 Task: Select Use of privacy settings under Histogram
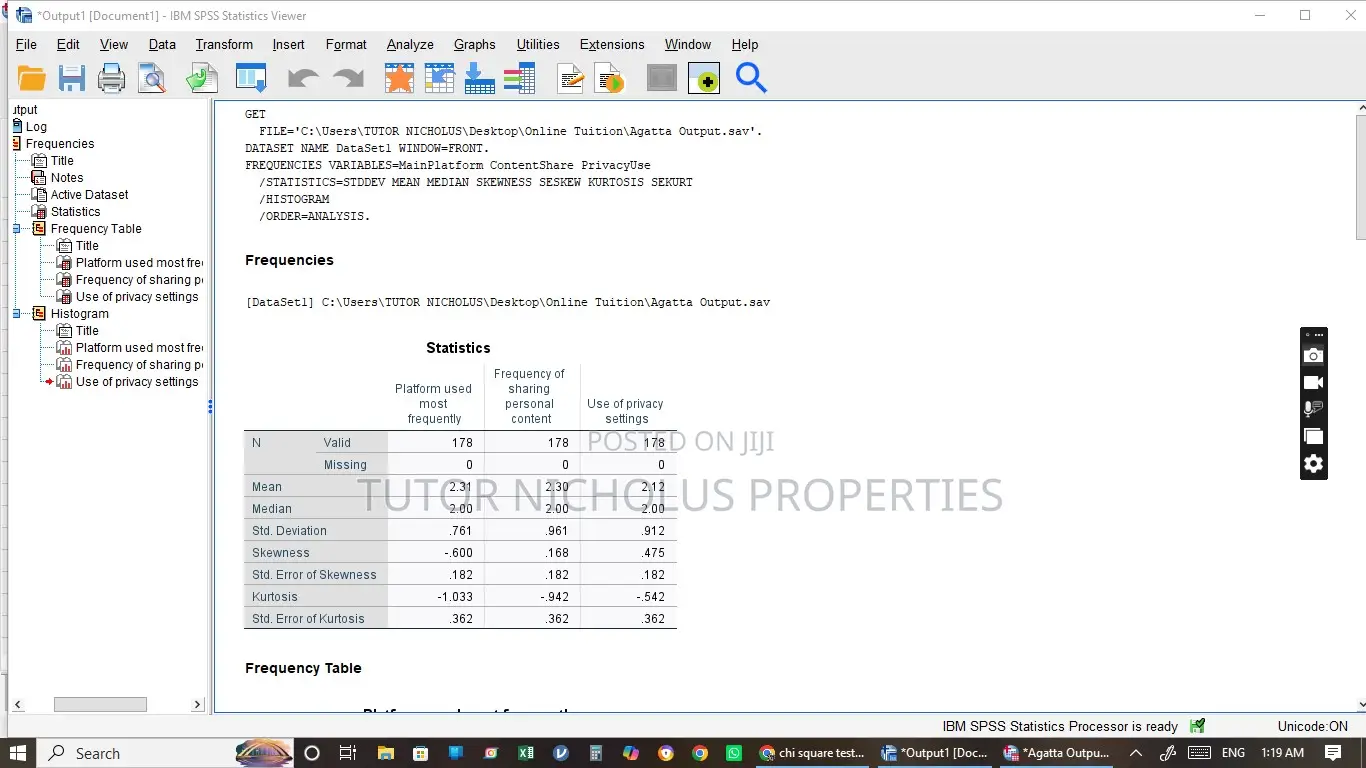(137, 382)
